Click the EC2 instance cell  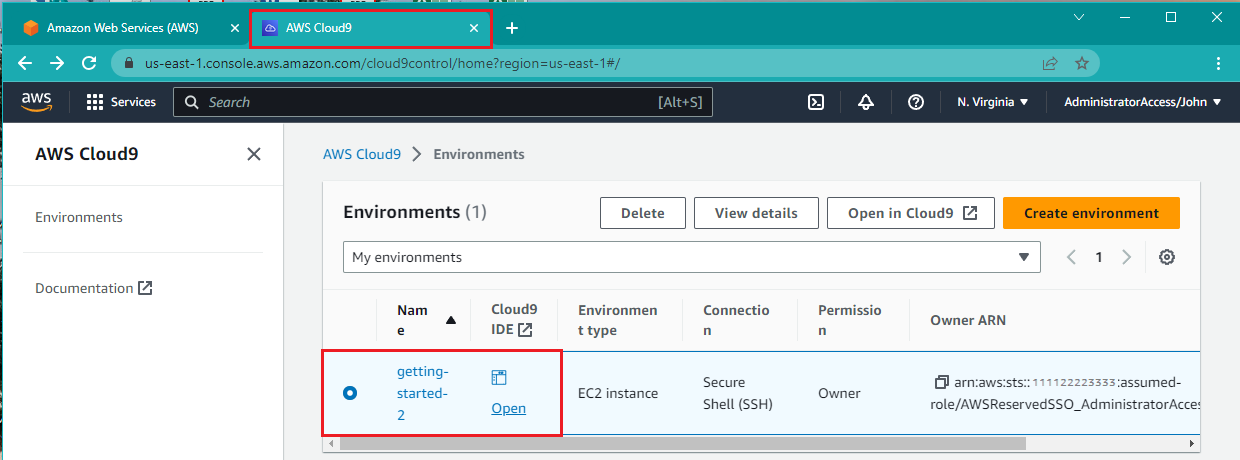618,393
